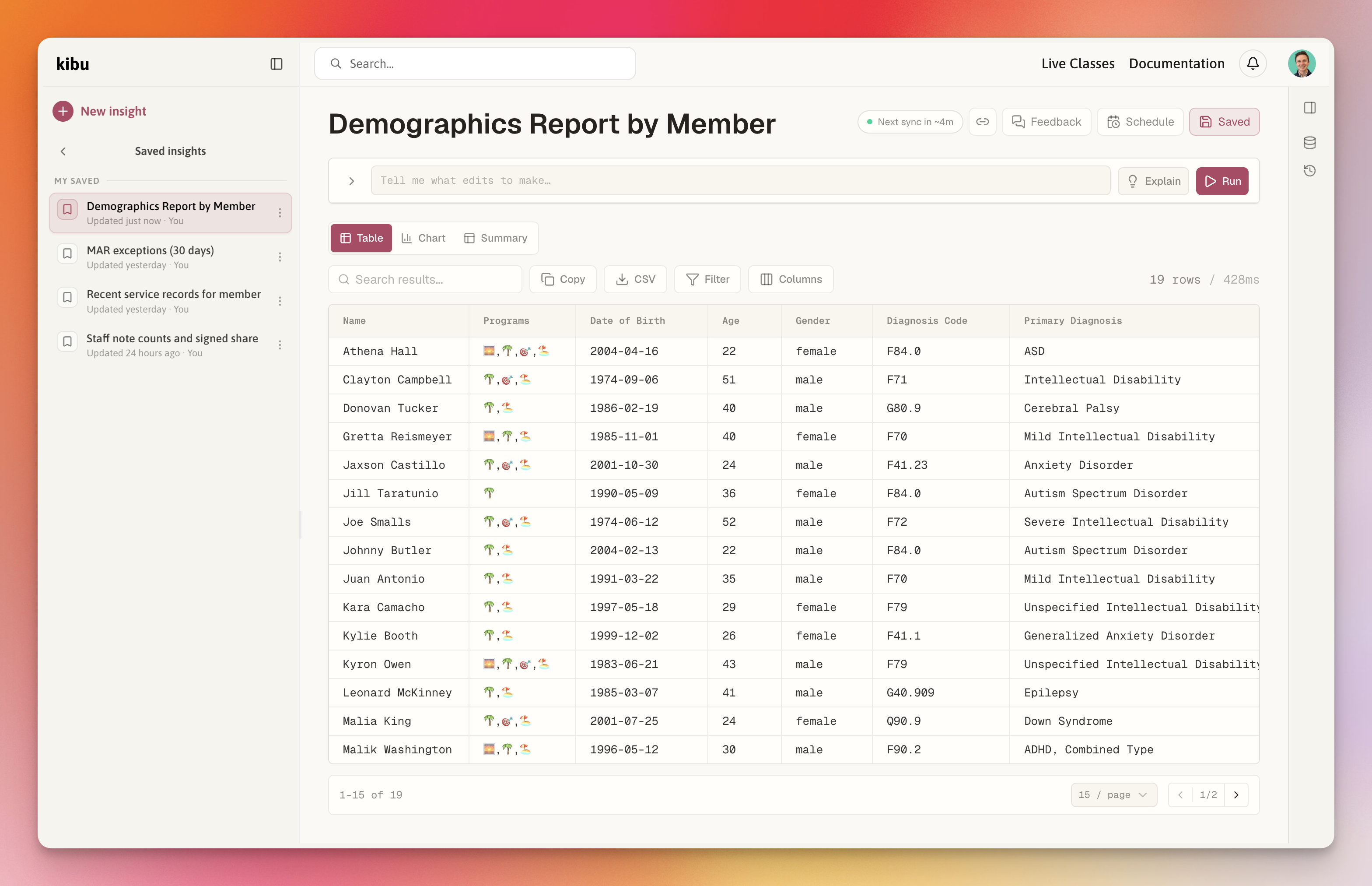Click the edits prompt input box

tap(740, 181)
